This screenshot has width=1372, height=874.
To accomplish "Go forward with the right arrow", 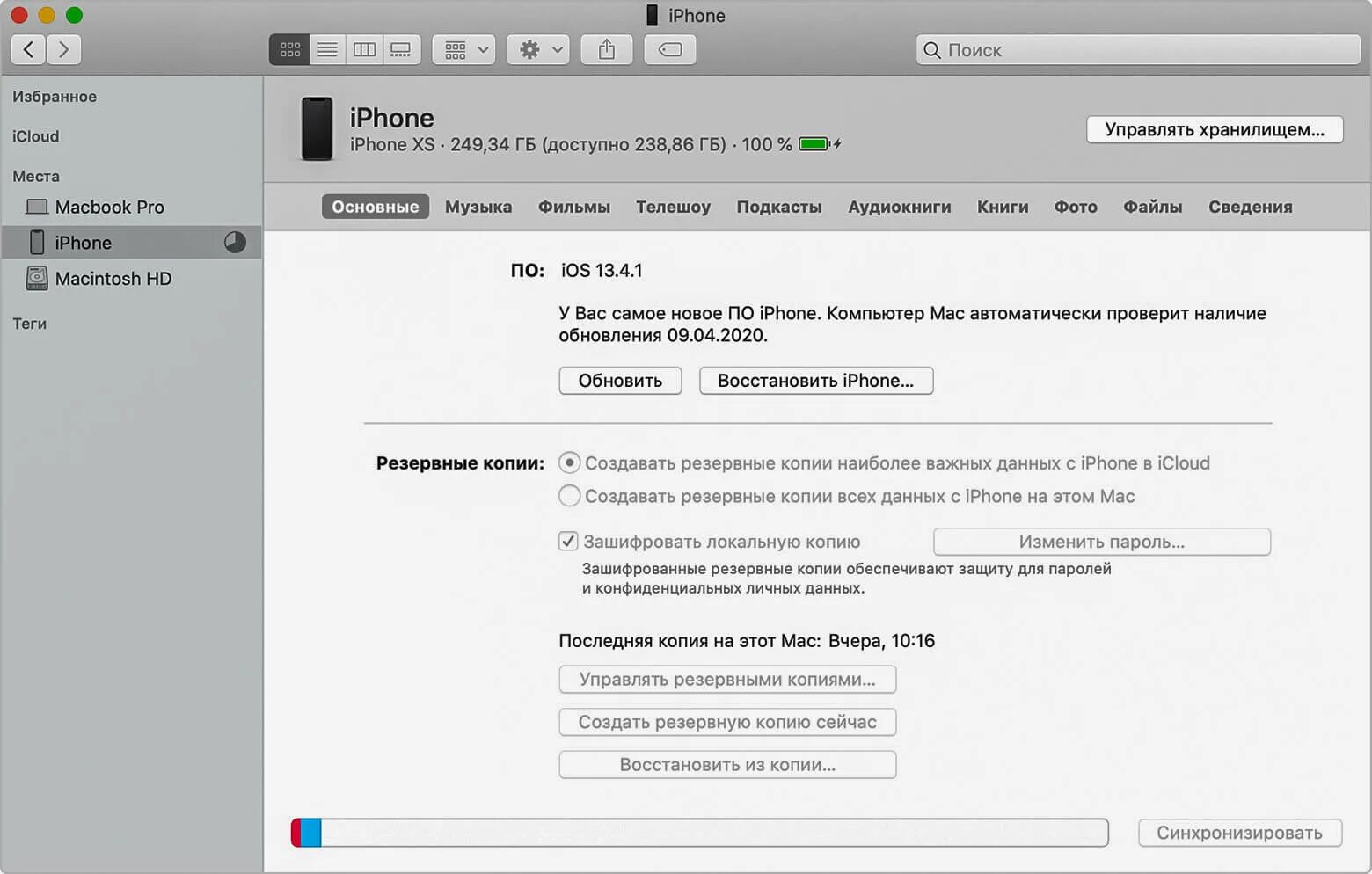I will pos(63,49).
